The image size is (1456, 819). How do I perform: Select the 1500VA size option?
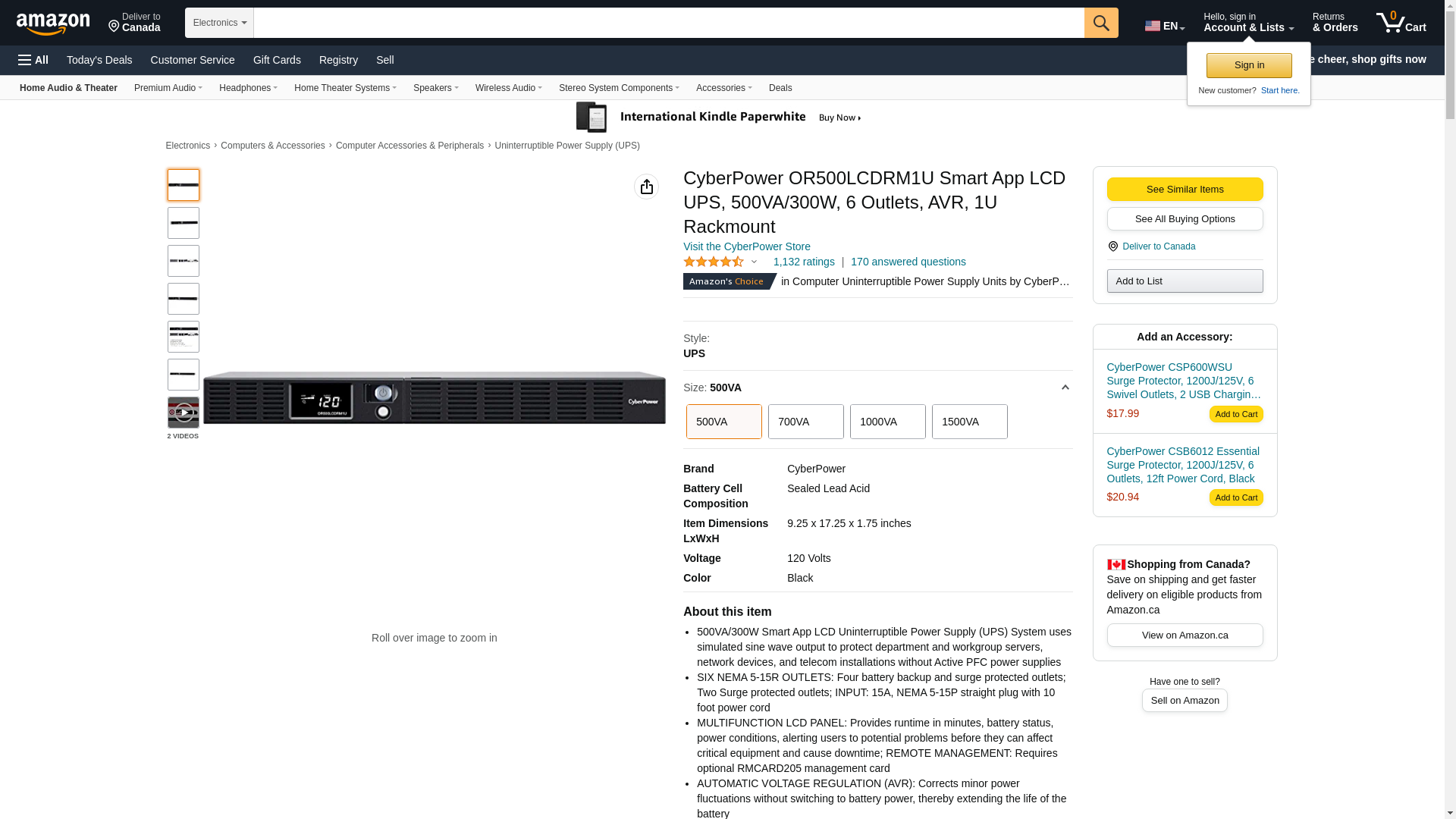pyautogui.click(x=969, y=422)
